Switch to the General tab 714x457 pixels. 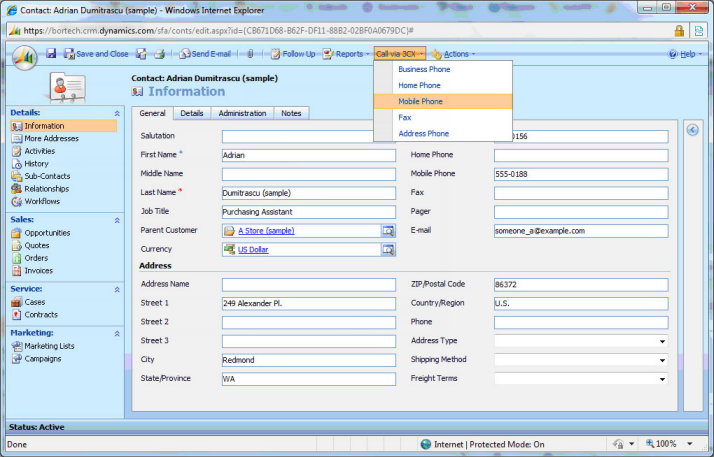tap(153, 113)
